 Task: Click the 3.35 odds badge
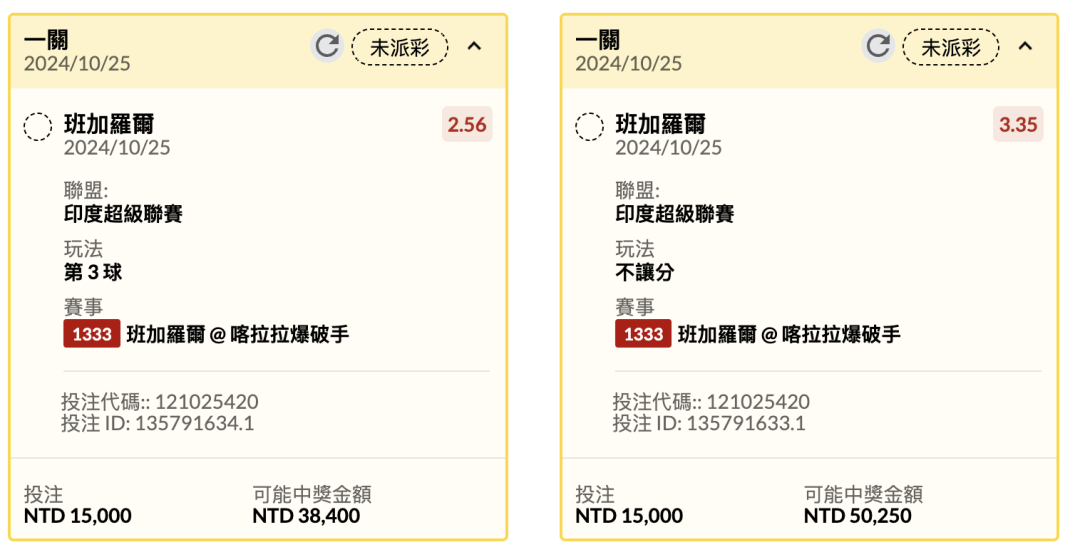1018,125
